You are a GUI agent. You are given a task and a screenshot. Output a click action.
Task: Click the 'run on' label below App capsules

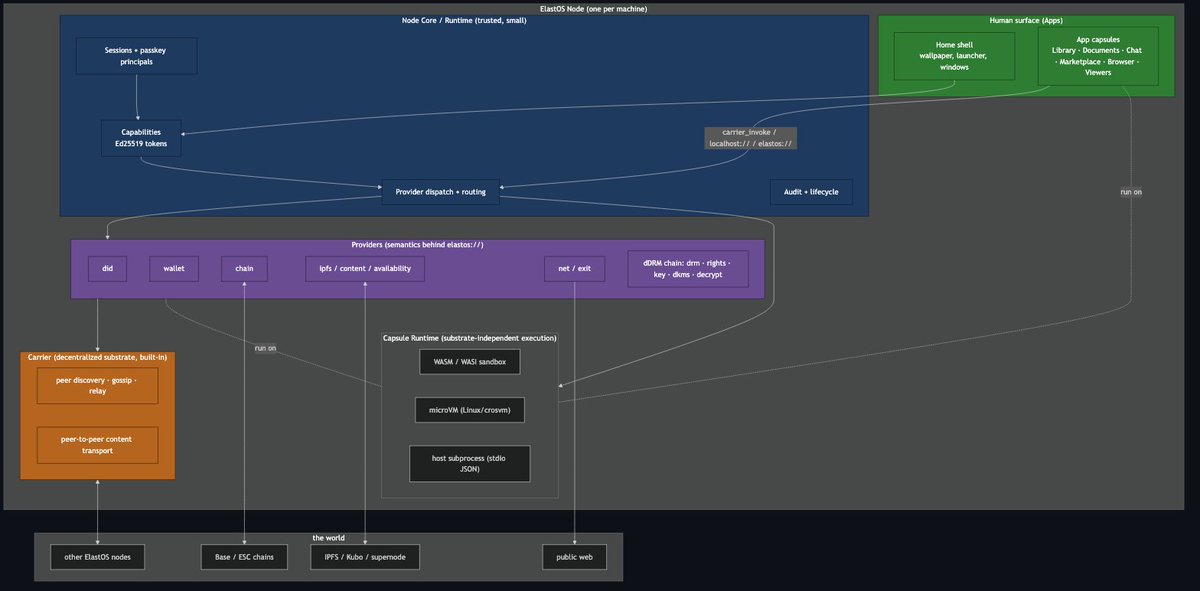[x=1130, y=191]
